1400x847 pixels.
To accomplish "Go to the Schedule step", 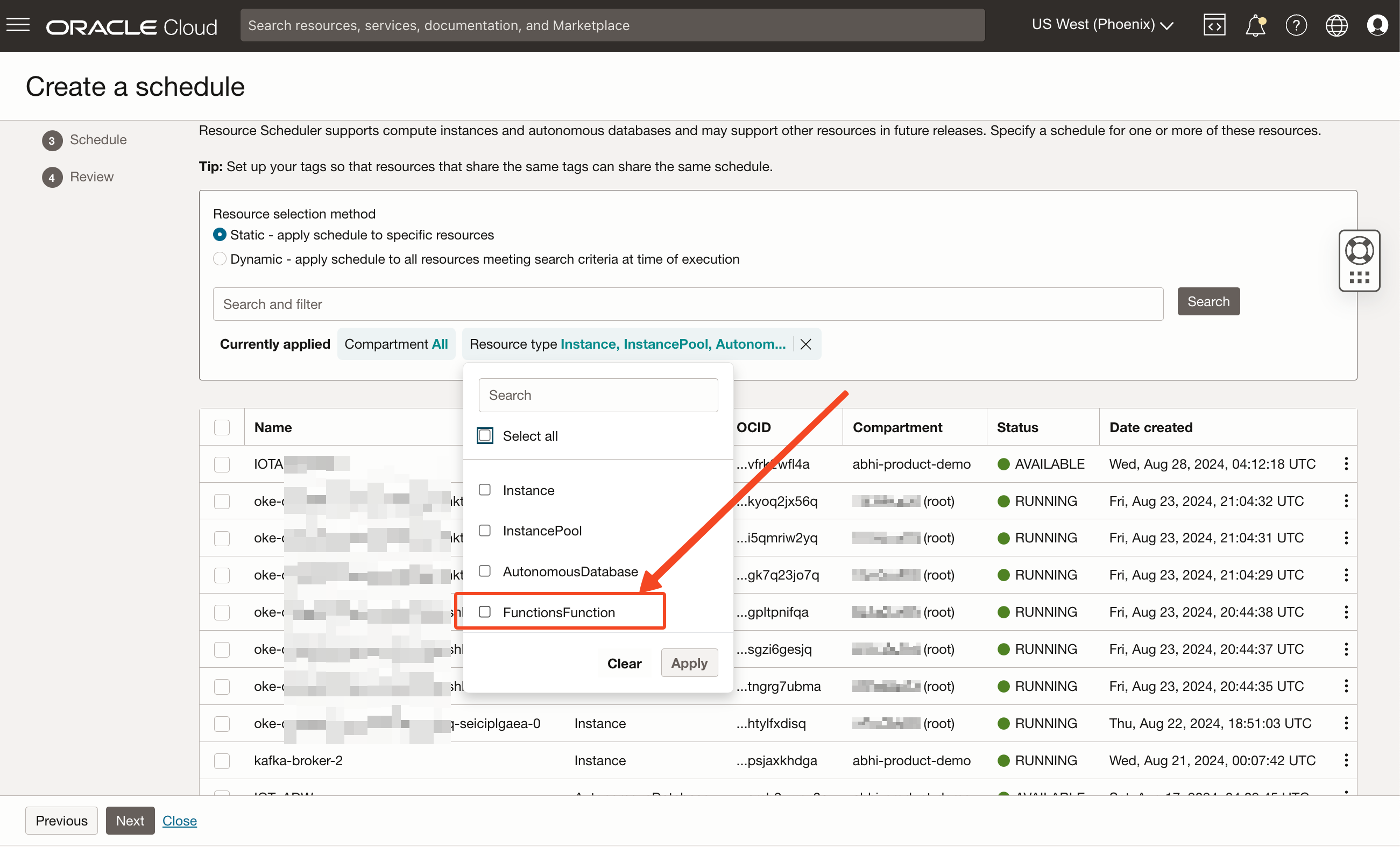I will (98, 140).
